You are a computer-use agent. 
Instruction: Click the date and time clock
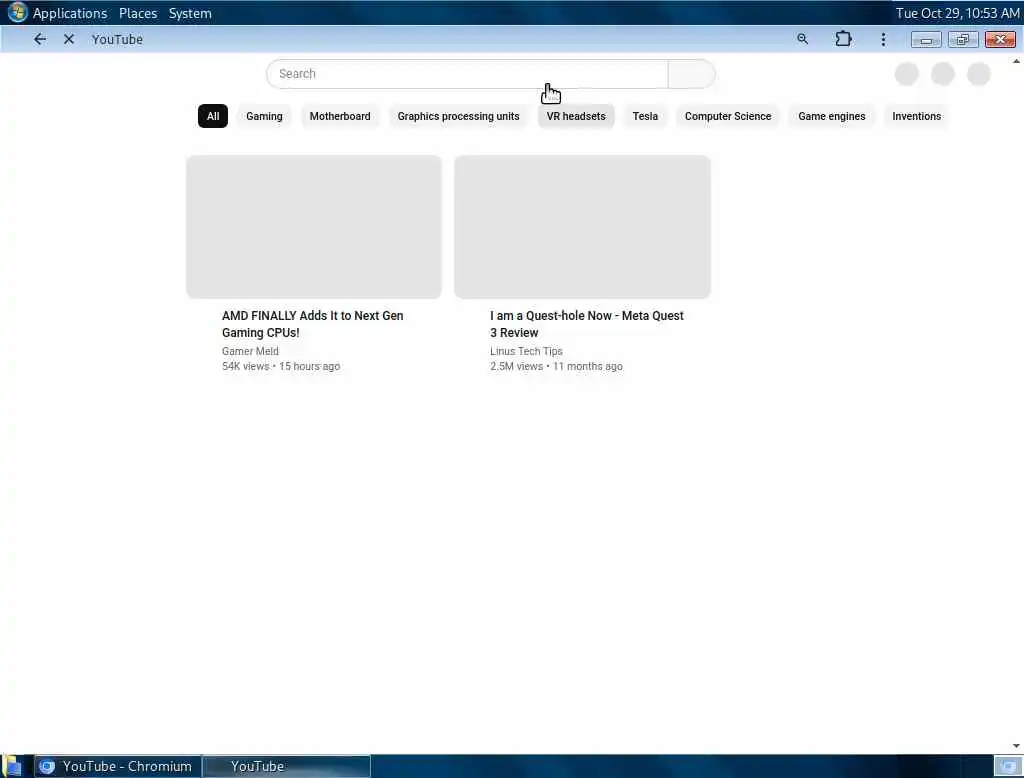957,13
